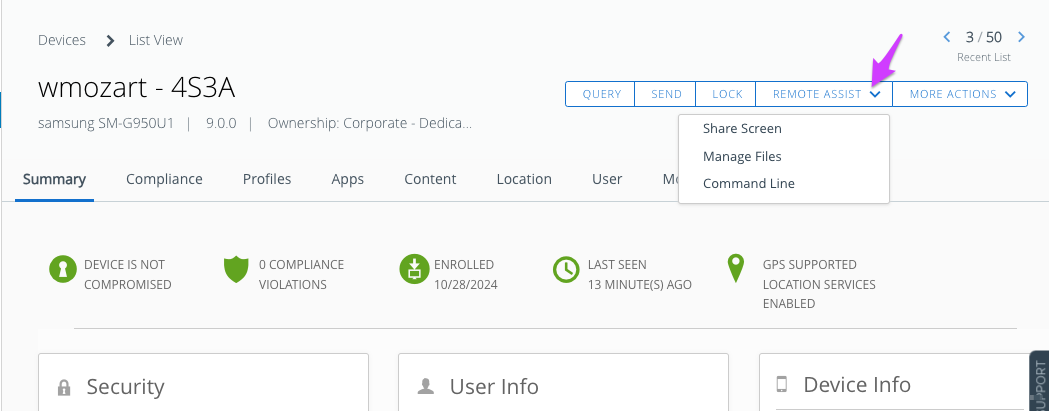Click the GPS location pin icon
The height and width of the screenshot is (411, 1049).
point(736,268)
